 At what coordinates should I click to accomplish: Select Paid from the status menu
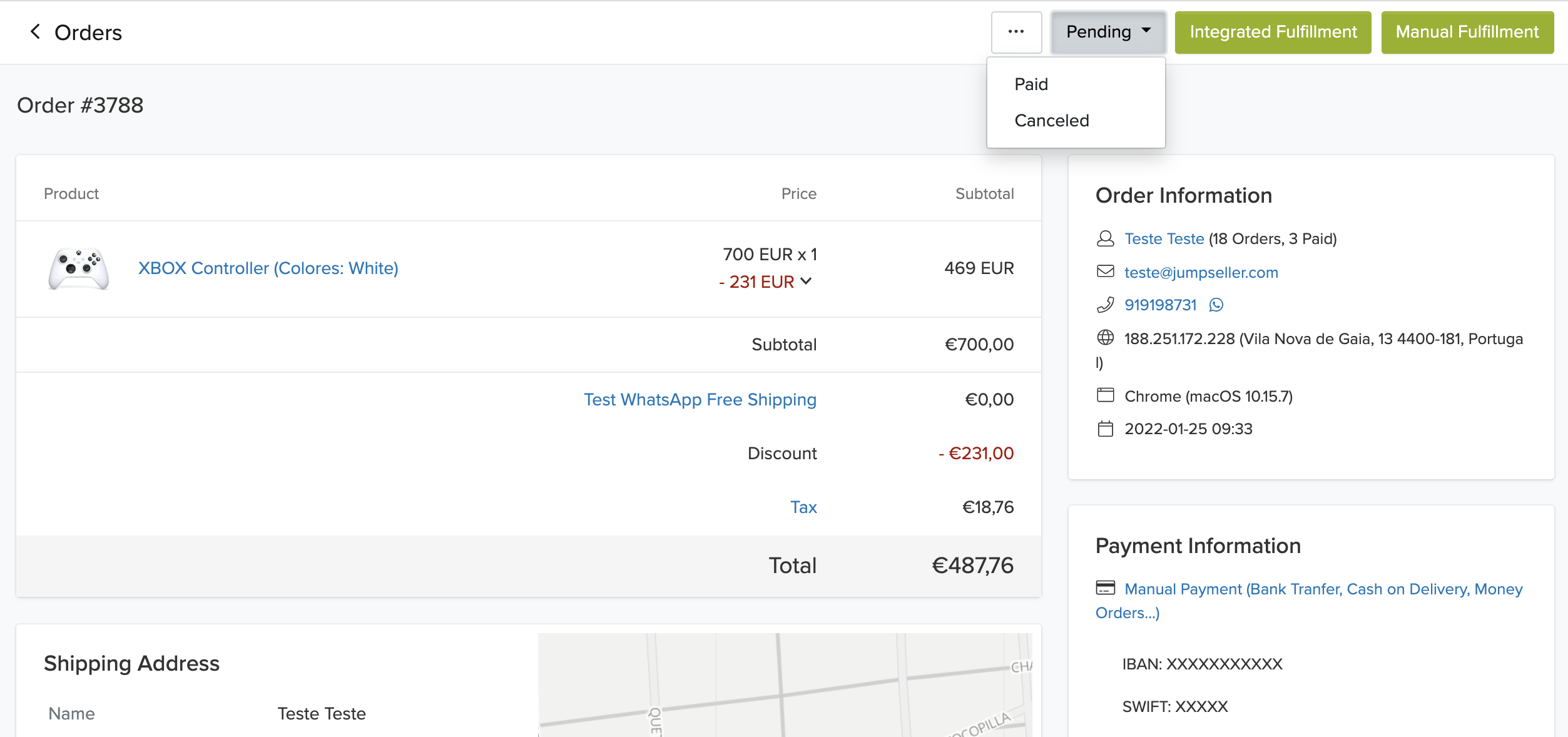click(x=1031, y=84)
